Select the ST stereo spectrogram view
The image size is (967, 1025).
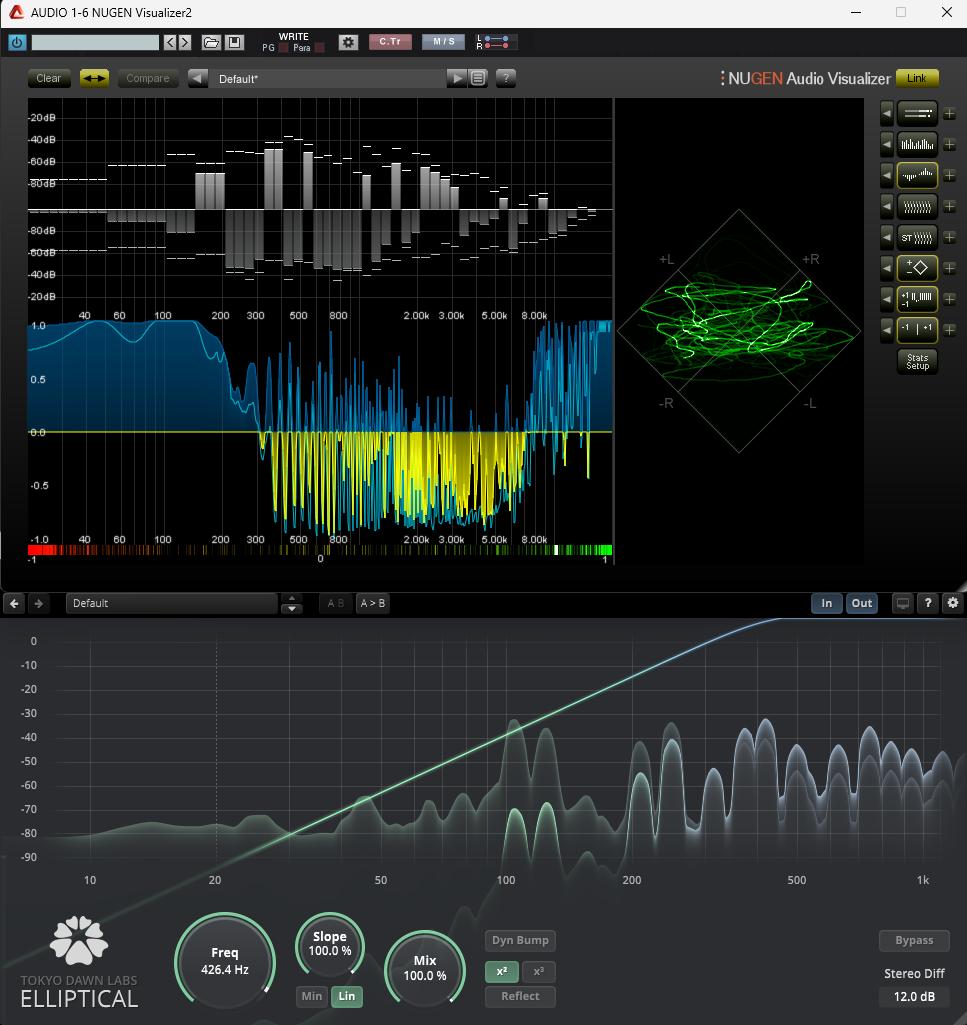click(917, 237)
